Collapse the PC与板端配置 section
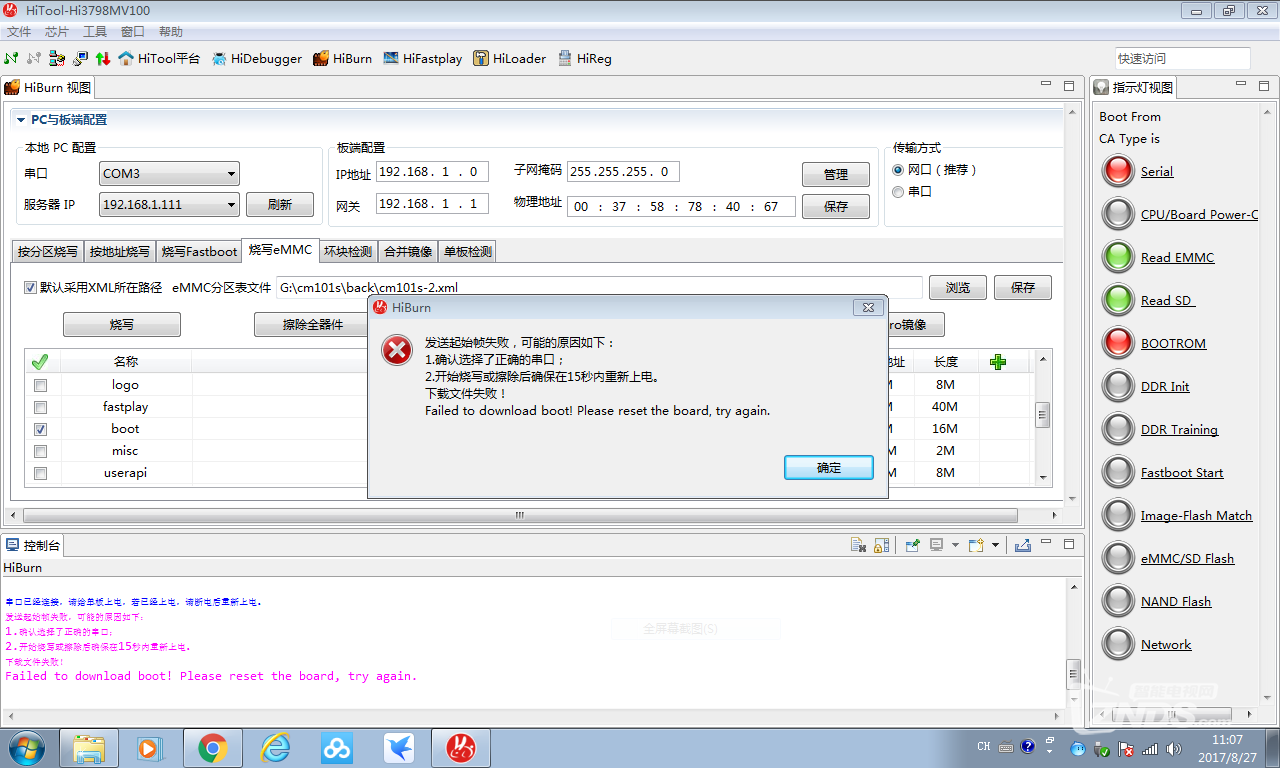Screen dimensions: 1280x768 click(21, 120)
